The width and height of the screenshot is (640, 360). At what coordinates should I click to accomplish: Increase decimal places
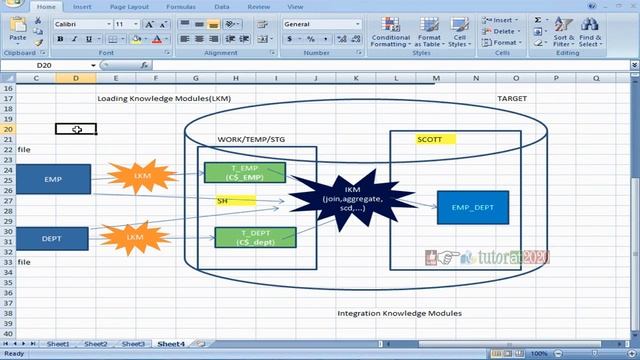tap(342, 39)
